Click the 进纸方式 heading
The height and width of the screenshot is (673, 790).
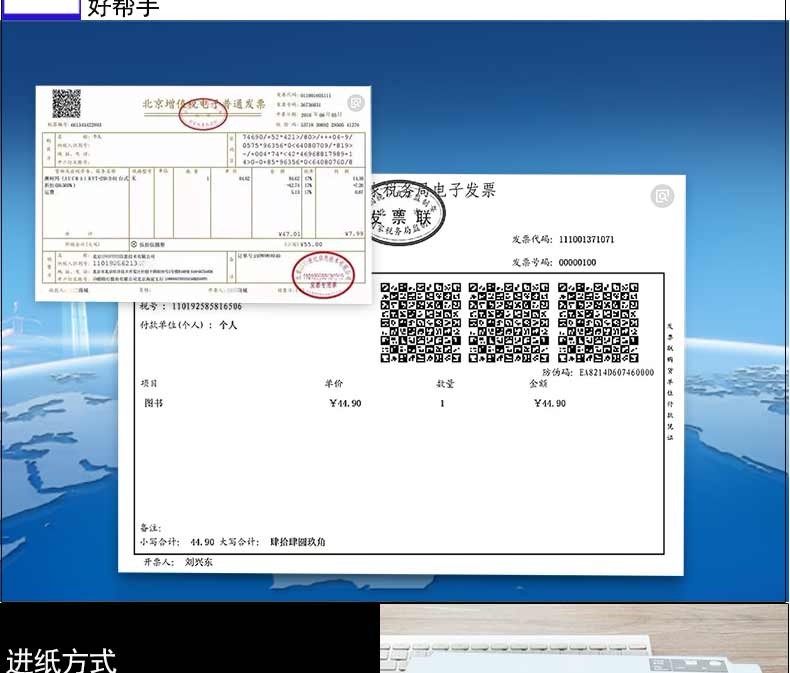pos(60,660)
